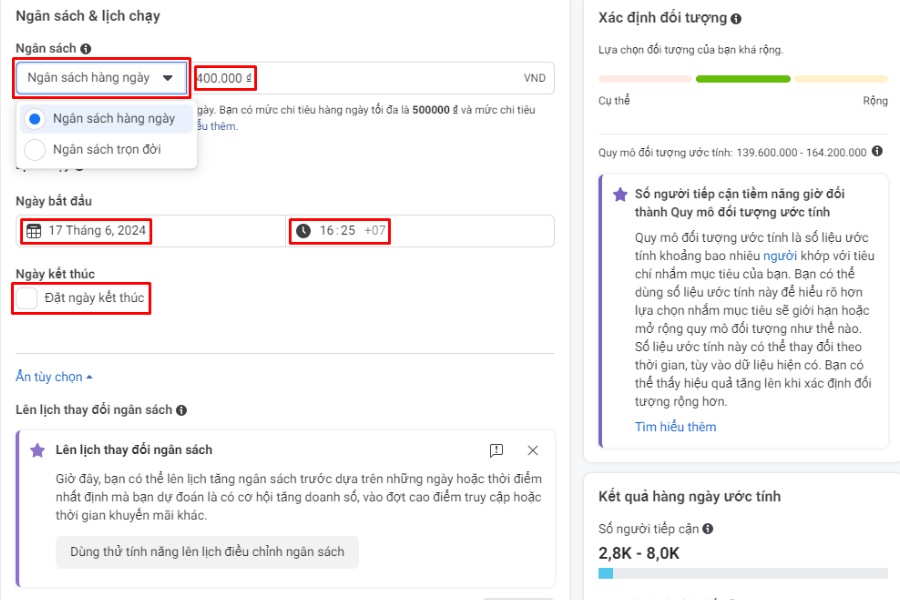This screenshot has width=900, height=600.
Task: Open the budget type dropdown
Action: [x=100, y=78]
